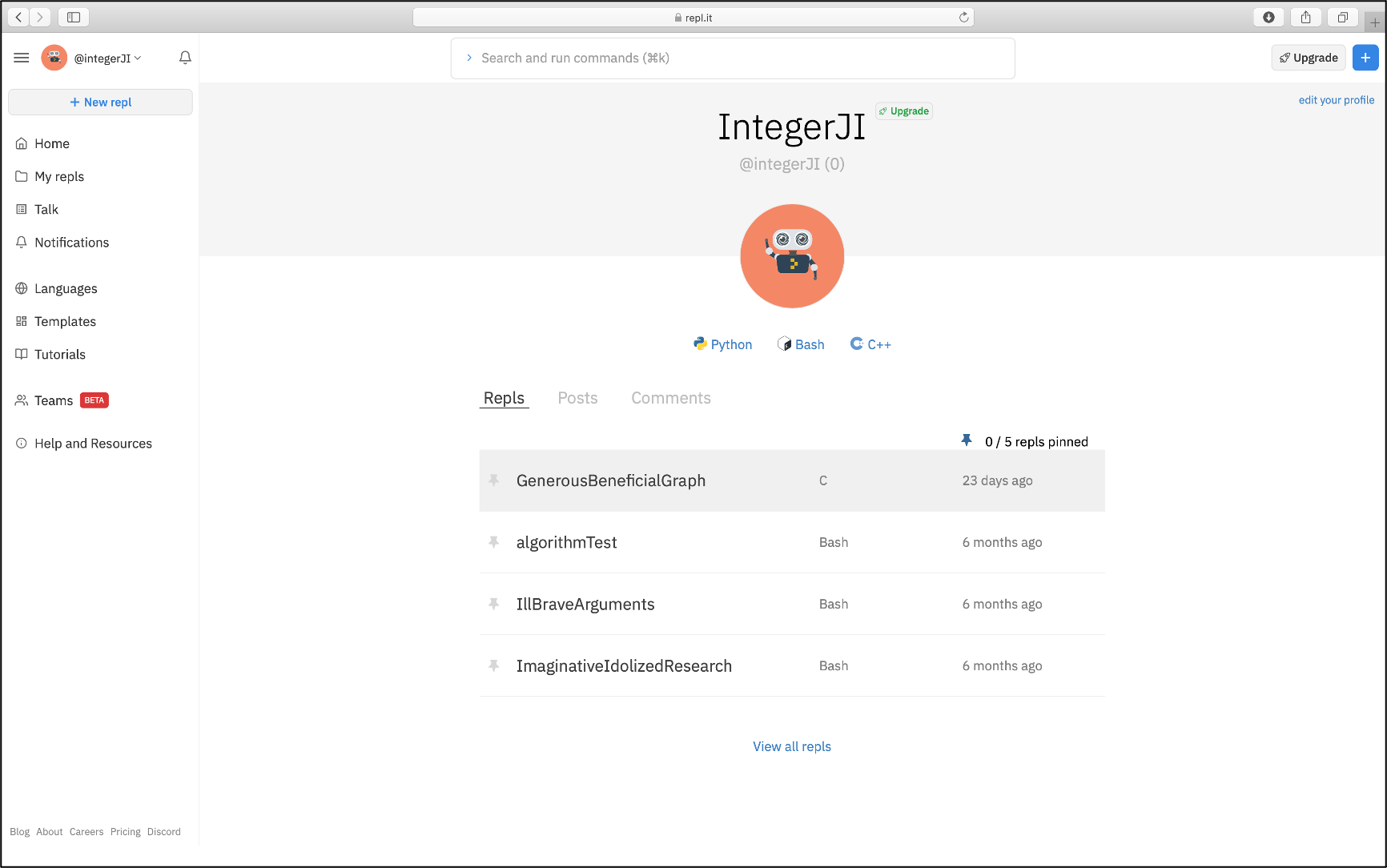Open the GenerousBeneficialGraph repl

click(611, 480)
